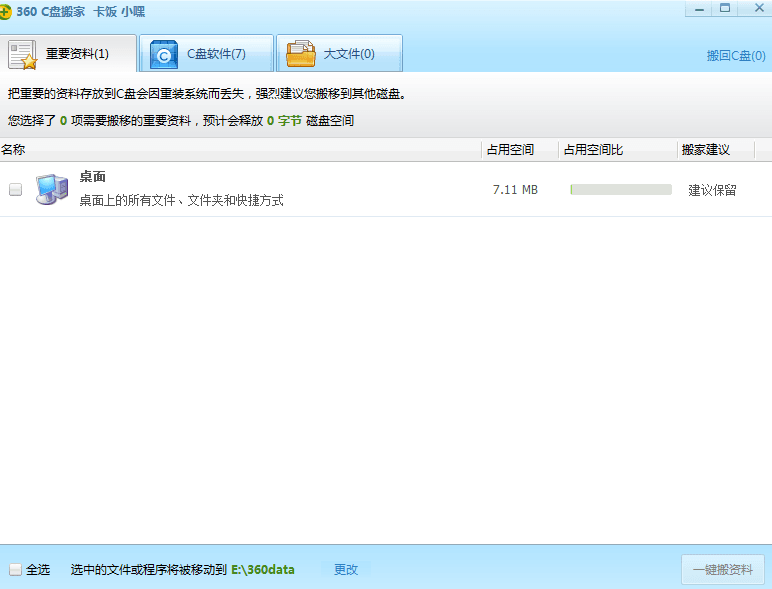This screenshot has width=772, height=589.
Task: Sort by 名称 column header
Action: (13, 150)
